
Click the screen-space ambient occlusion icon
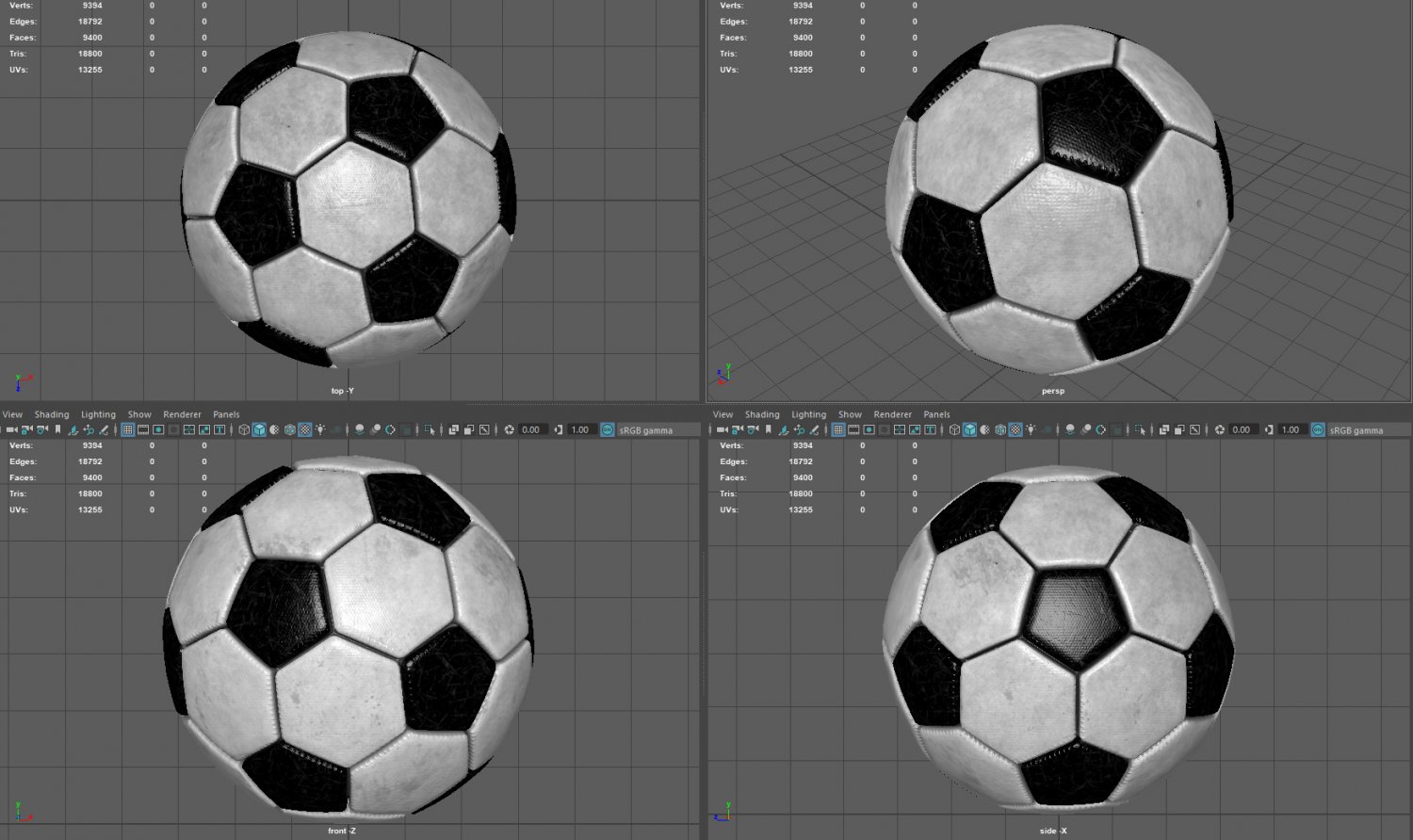360,430
